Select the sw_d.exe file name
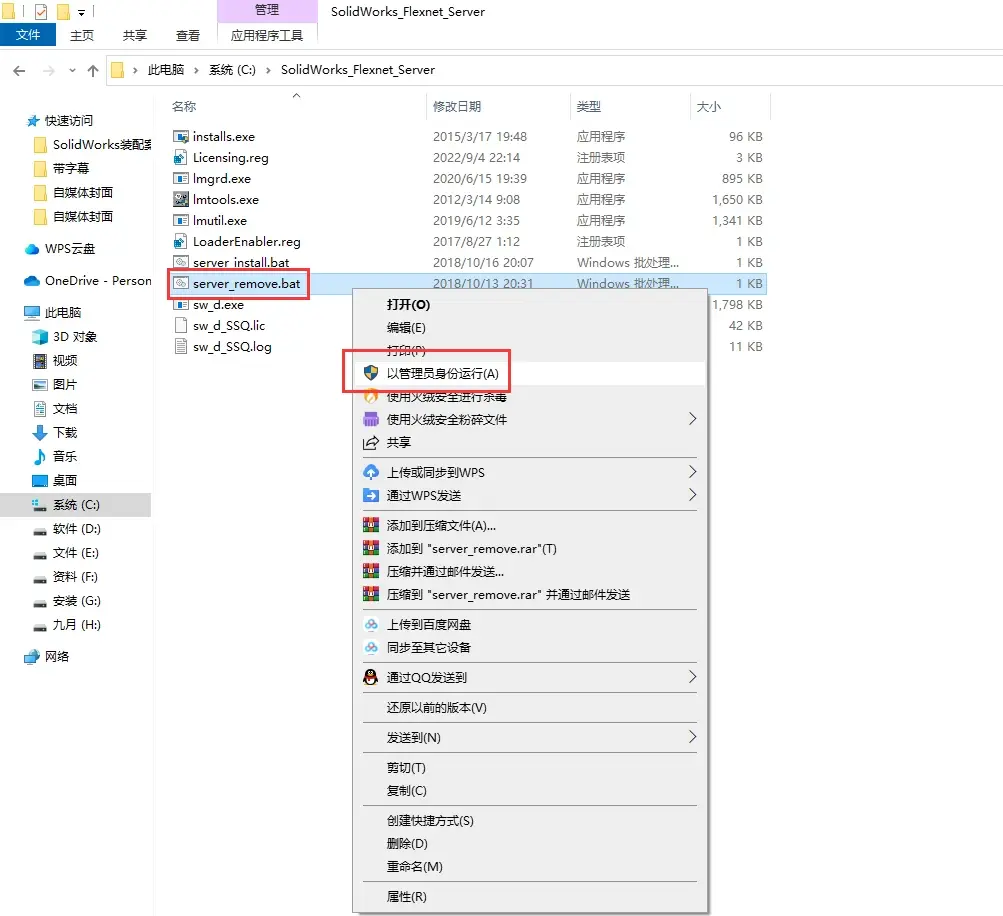The height and width of the screenshot is (916, 1003). point(218,305)
